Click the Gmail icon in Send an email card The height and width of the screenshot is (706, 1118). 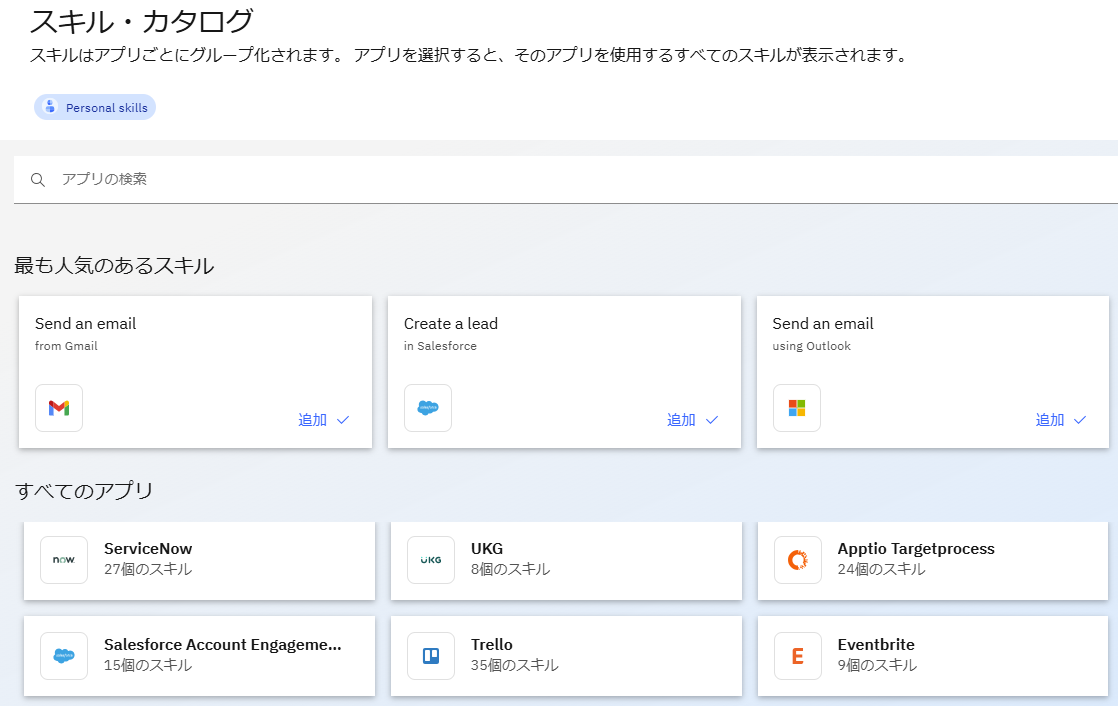tap(59, 408)
